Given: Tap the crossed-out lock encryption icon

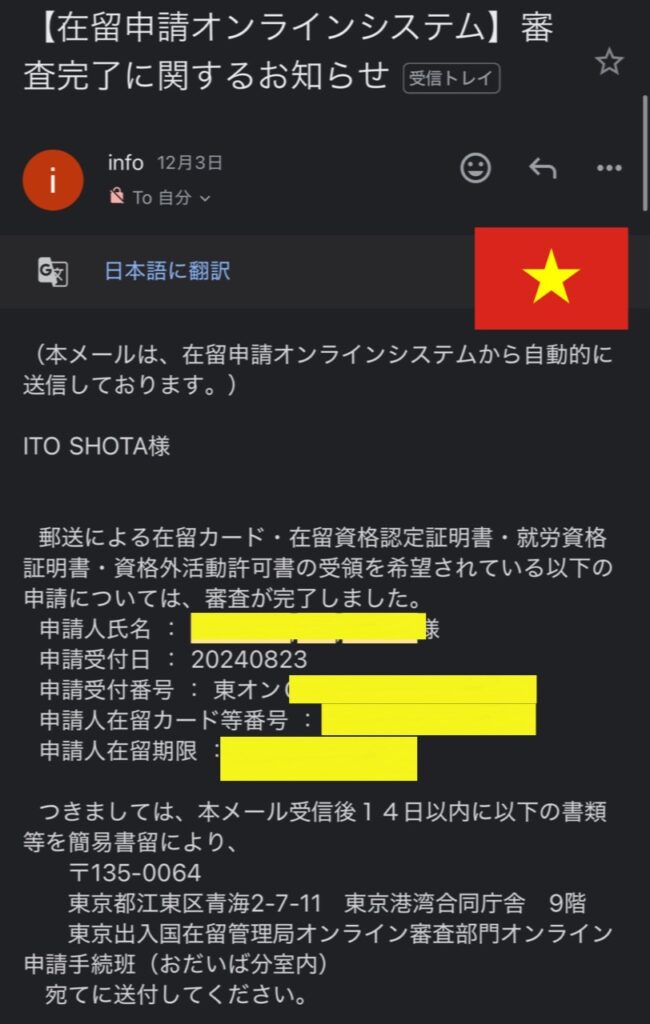Looking at the screenshot, I should tap(117, 196).
